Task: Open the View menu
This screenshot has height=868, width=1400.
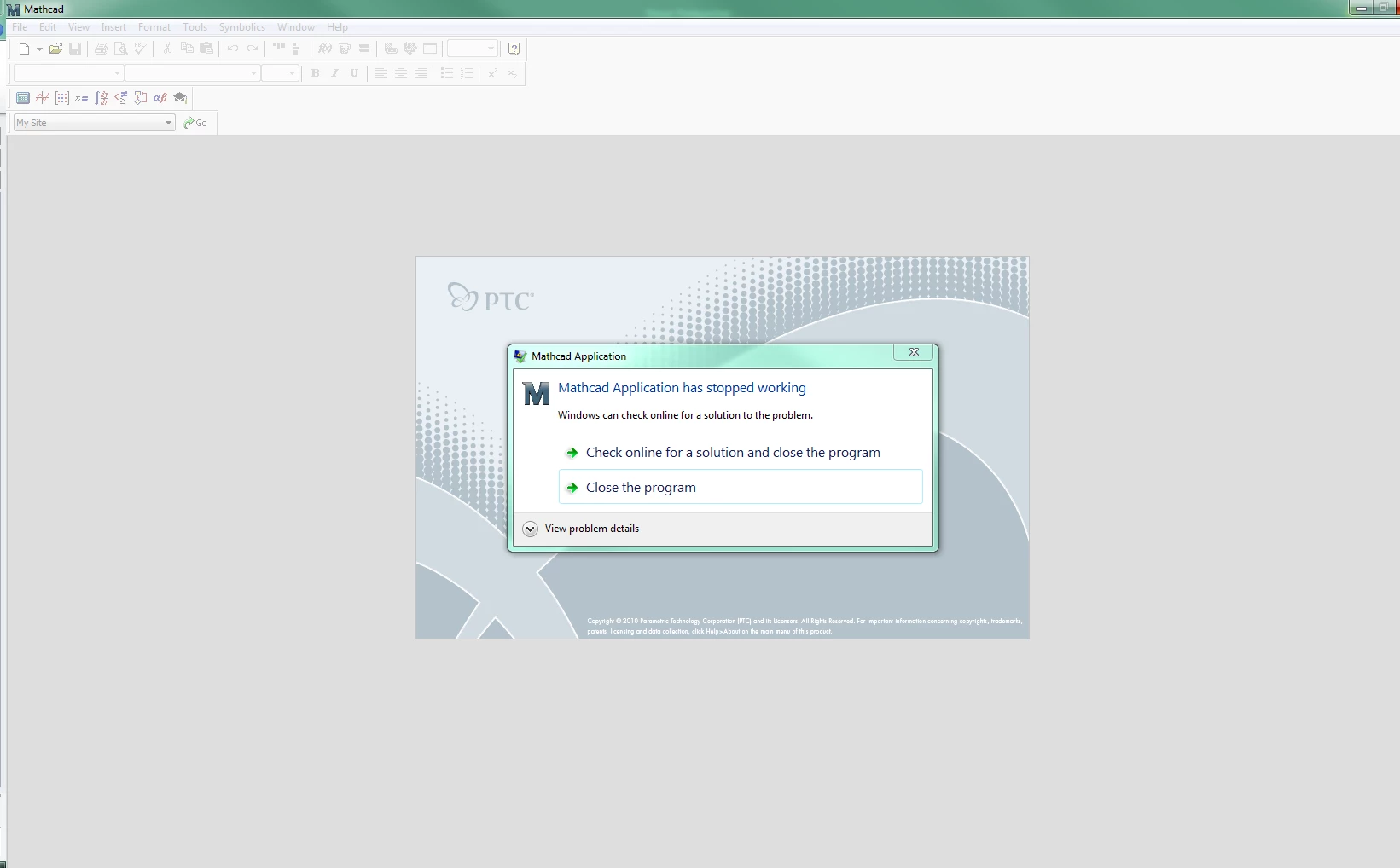Action: click(x=78, y=27)
